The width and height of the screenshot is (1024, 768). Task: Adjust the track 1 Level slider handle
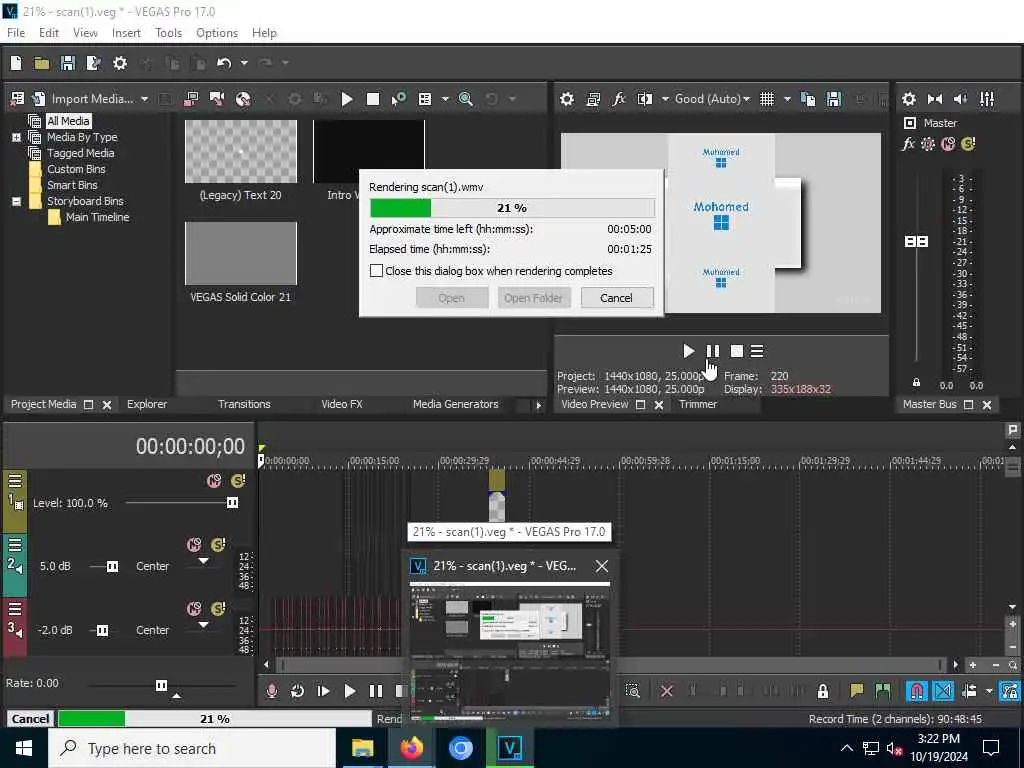(232, 502)
